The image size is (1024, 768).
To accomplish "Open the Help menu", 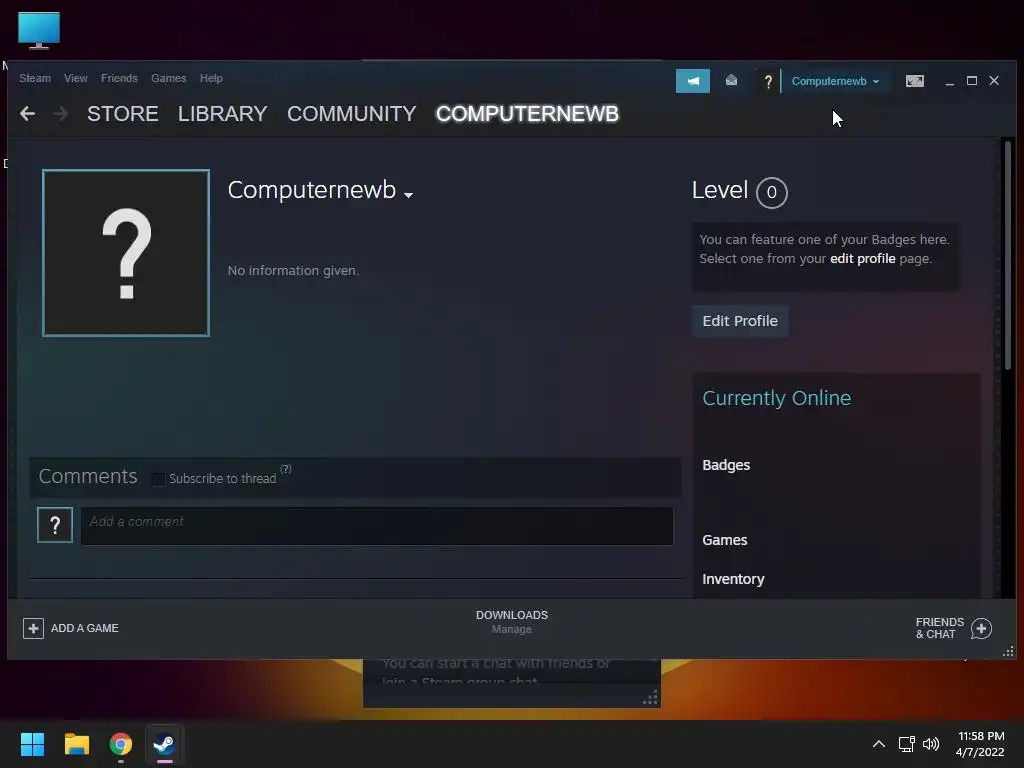I will click(x=211, y=78).
